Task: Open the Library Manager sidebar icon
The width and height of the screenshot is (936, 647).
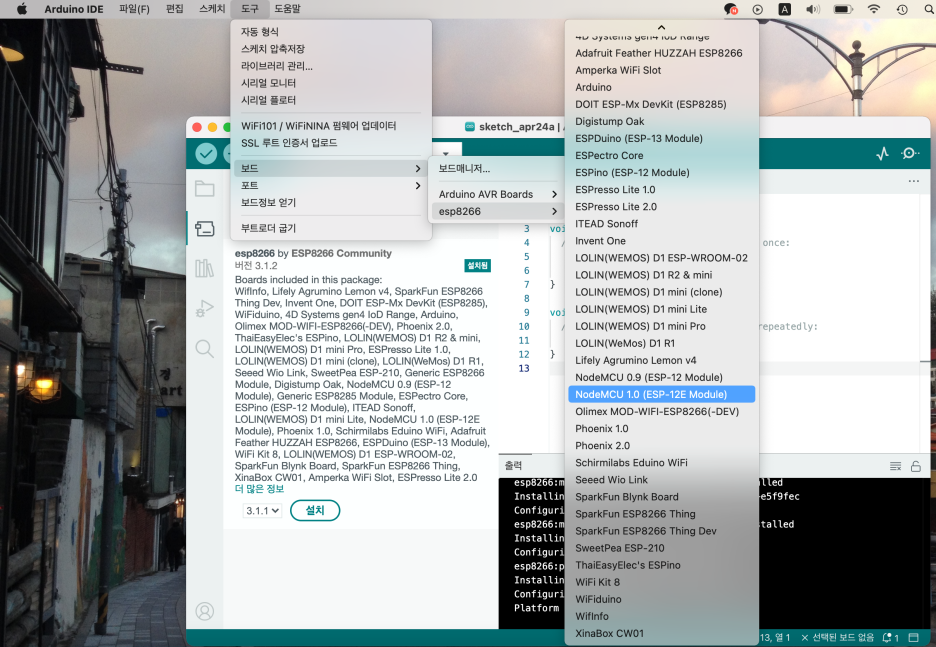Action: [205, 268]
